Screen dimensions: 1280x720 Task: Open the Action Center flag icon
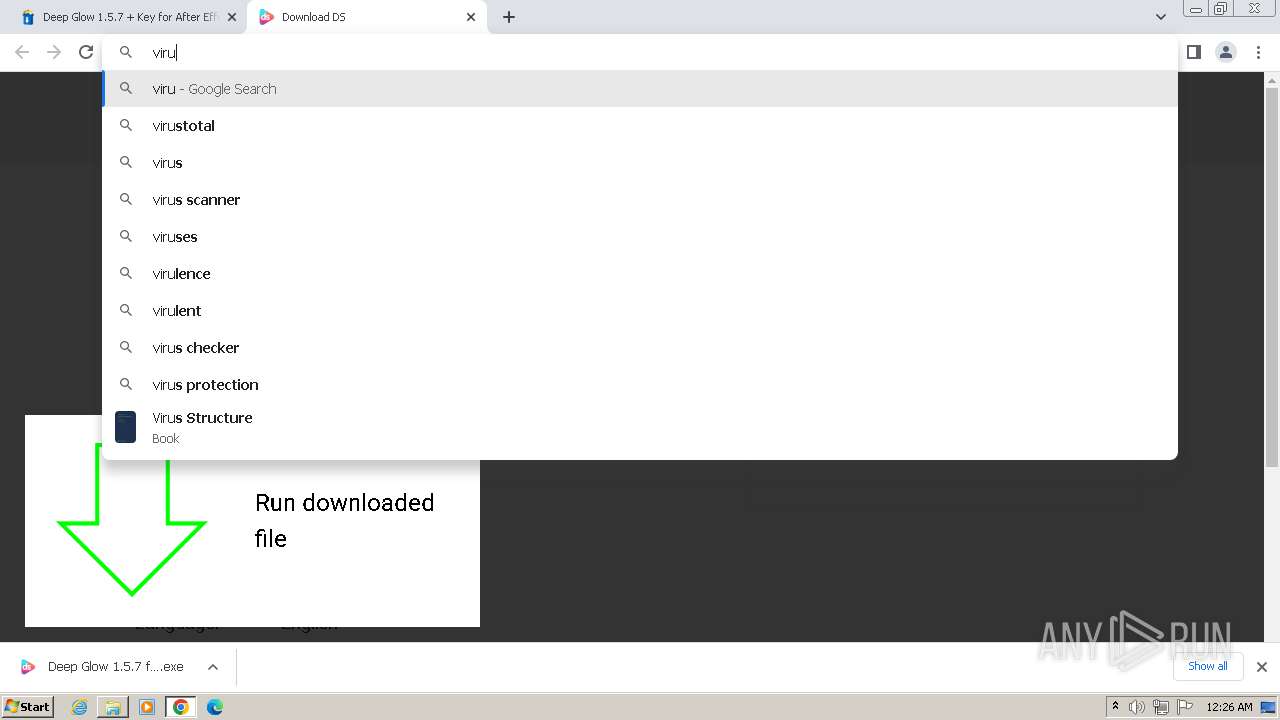[x=1185, y=707]
